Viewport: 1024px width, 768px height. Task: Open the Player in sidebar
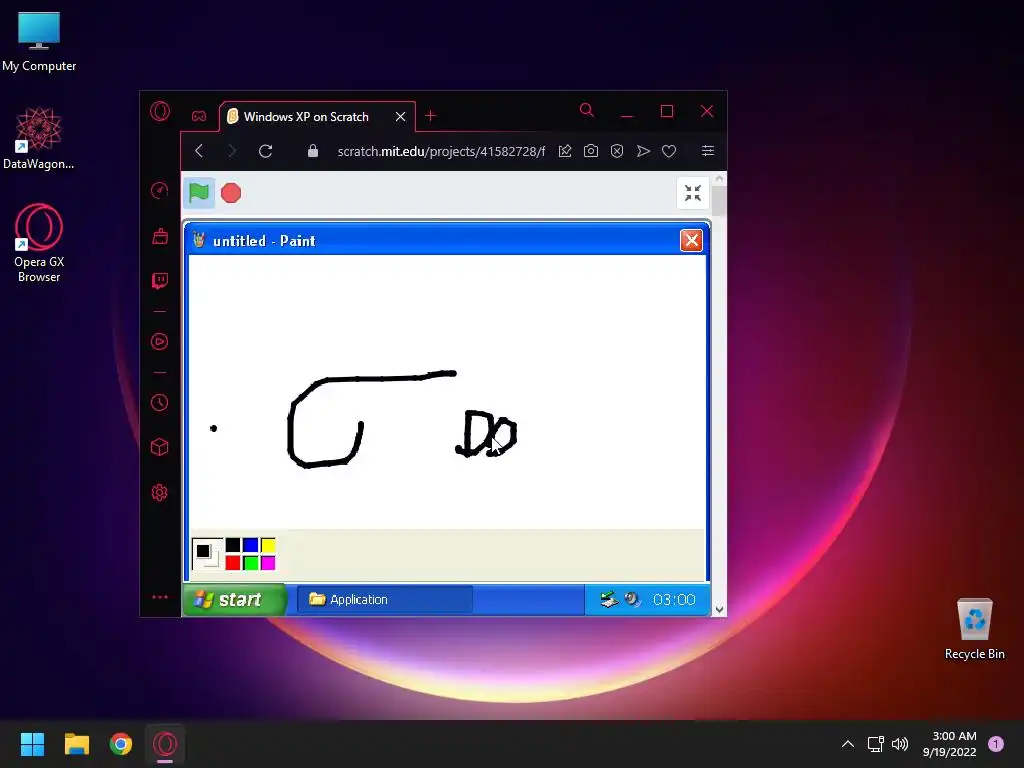coord(160,342)
